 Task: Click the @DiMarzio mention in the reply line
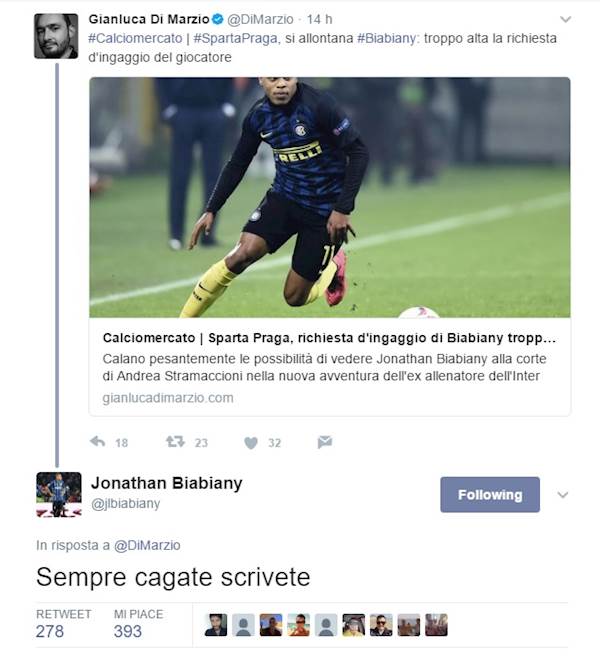147,545
